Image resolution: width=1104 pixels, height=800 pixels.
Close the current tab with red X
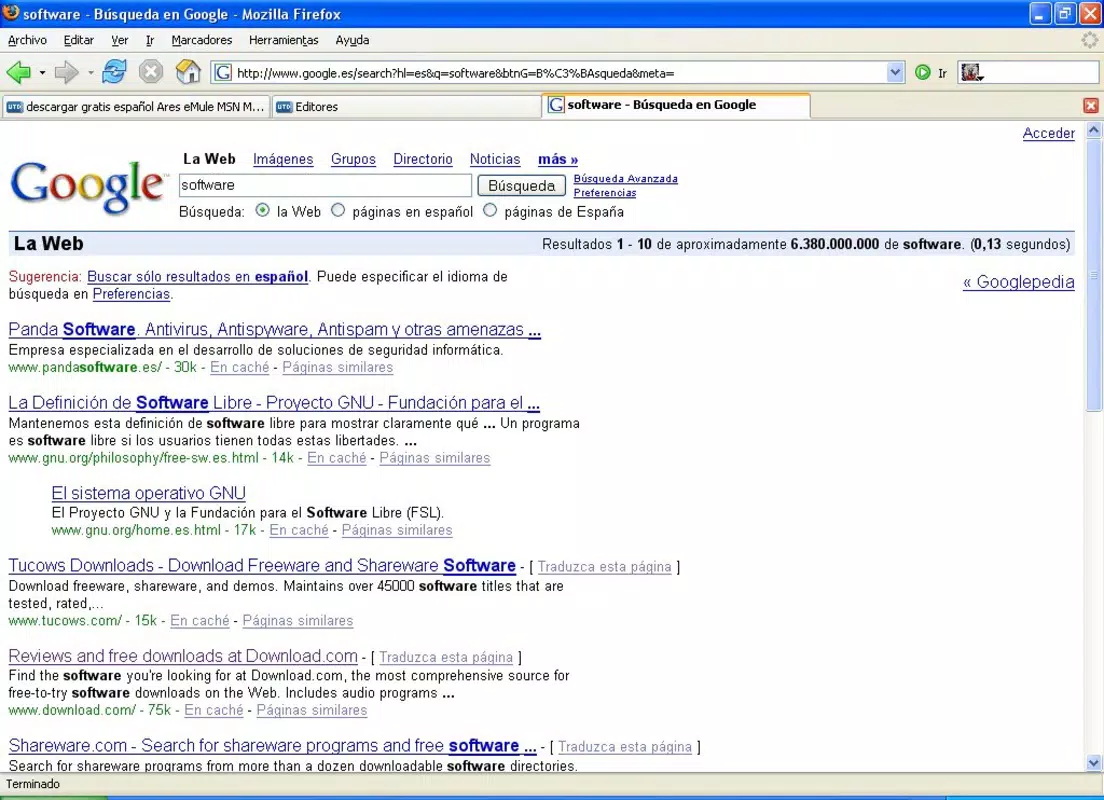pyautogui.click(x=1091, y=106)
